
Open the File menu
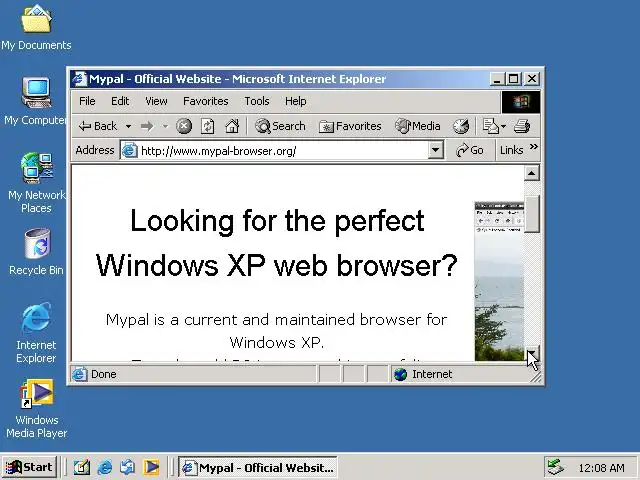tap(87, 101)
